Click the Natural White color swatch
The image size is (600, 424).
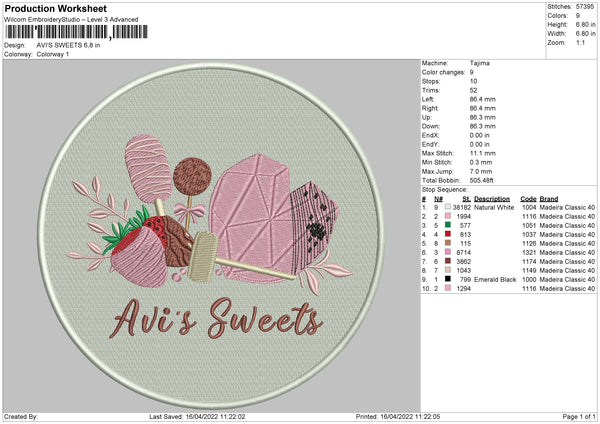point(448,207)
